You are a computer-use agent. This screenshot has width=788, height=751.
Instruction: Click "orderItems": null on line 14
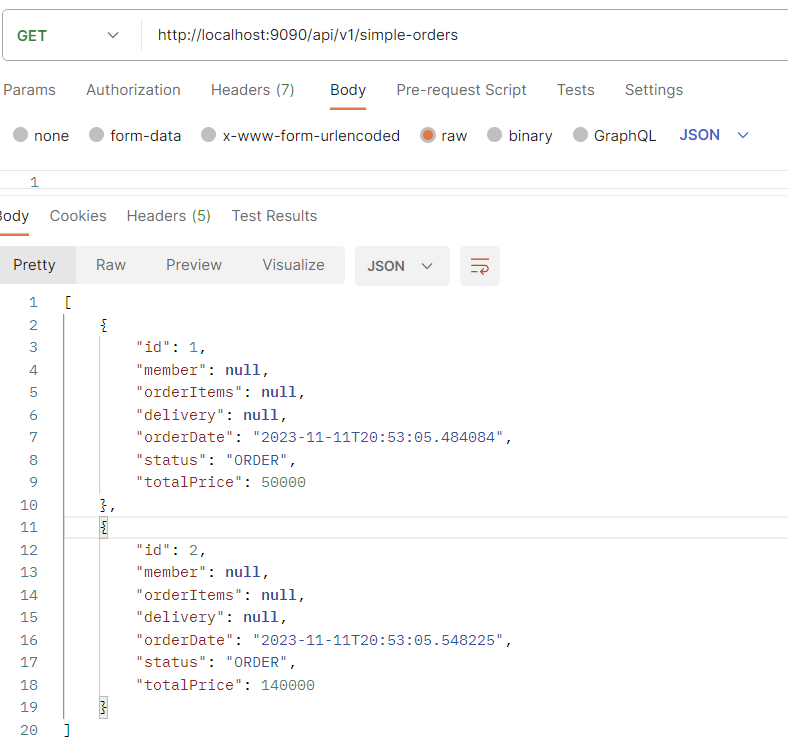pyautogui.click(x=220, y=595)
